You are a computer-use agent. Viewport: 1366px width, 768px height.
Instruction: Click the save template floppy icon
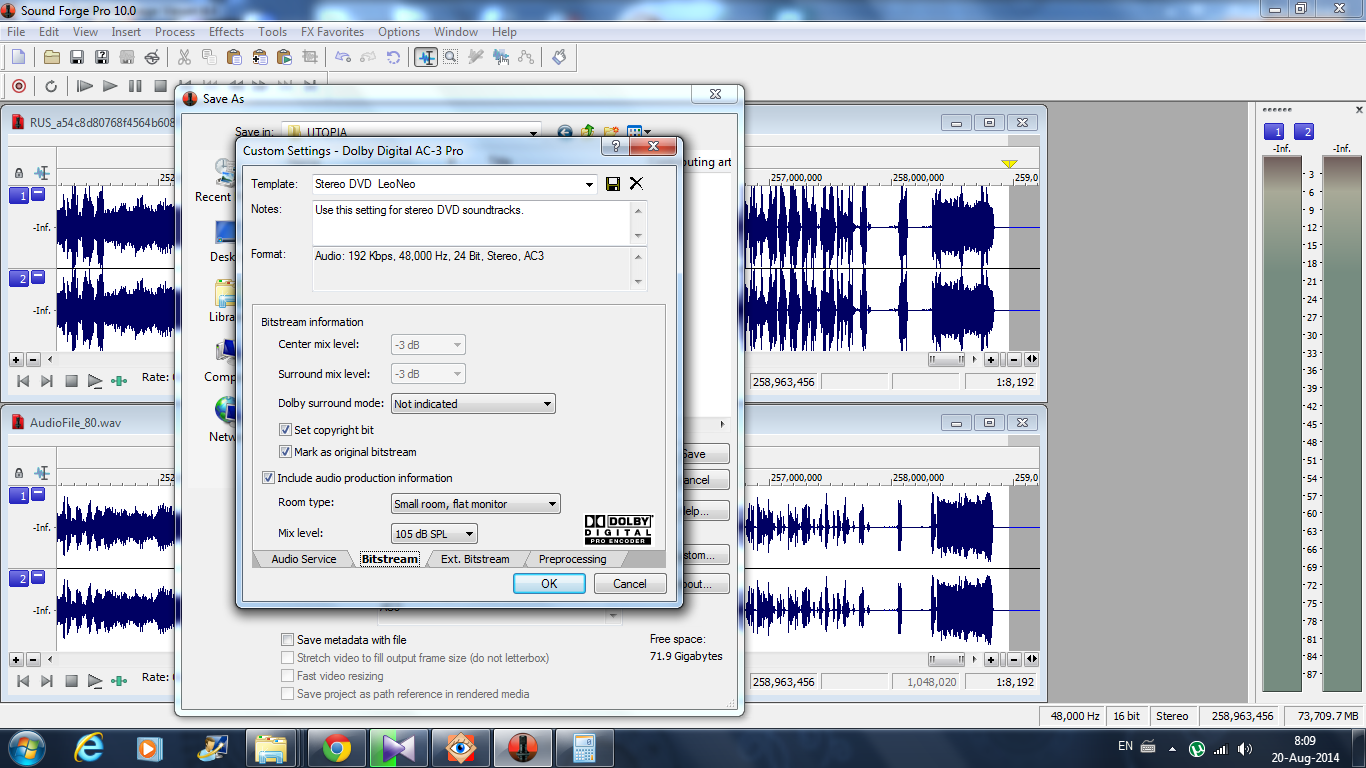pos(613,184)
